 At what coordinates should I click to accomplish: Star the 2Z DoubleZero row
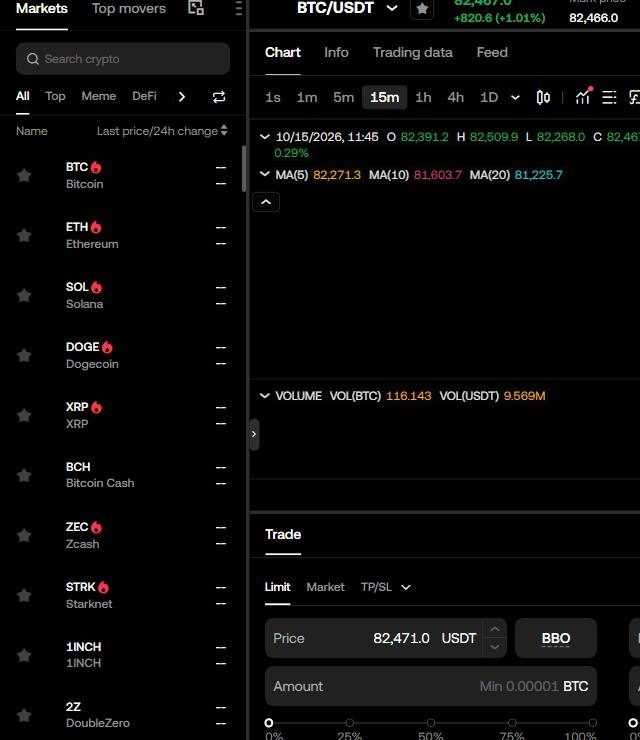tap(24, 715)
